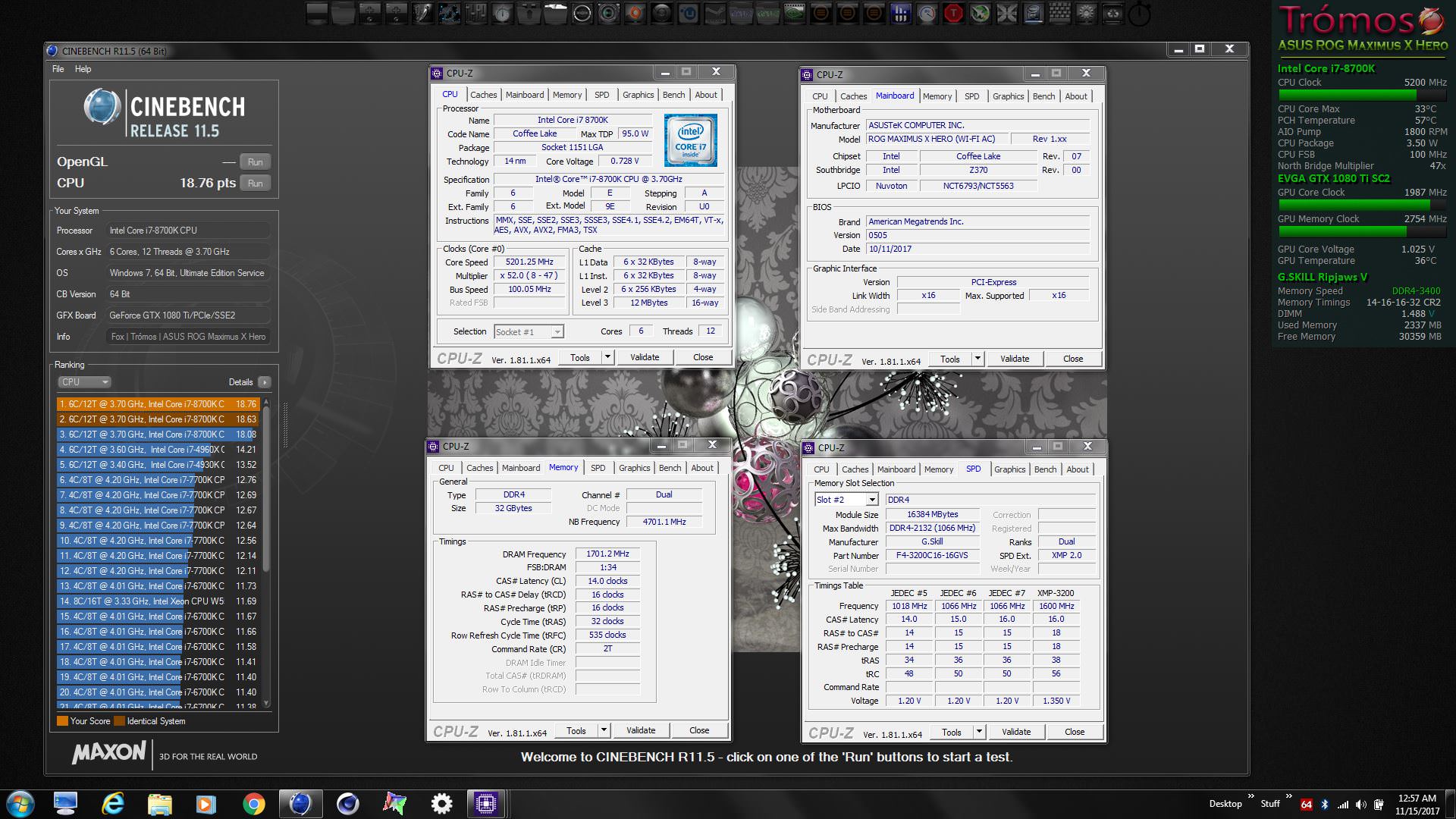Click the GPU Memory Clock green bar
The height and width of the screenshot is (819, 1456).
click(x=1361, y=231)
